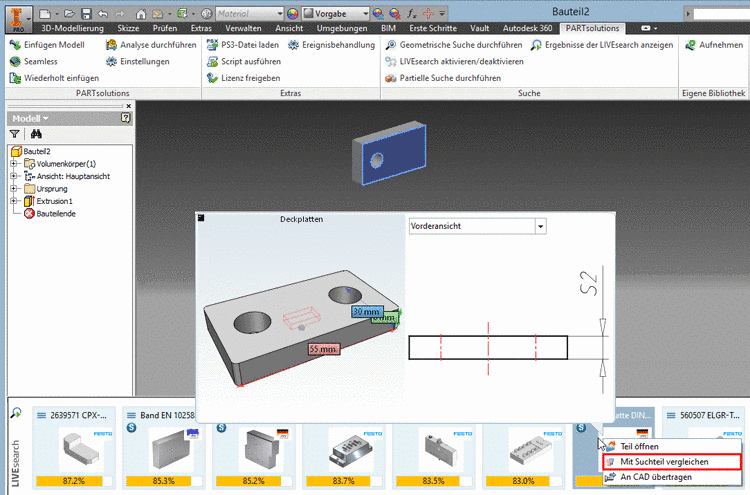Close the Modell browser panel
This screenshot has width=750, height=495.
(x=128, y=106)
